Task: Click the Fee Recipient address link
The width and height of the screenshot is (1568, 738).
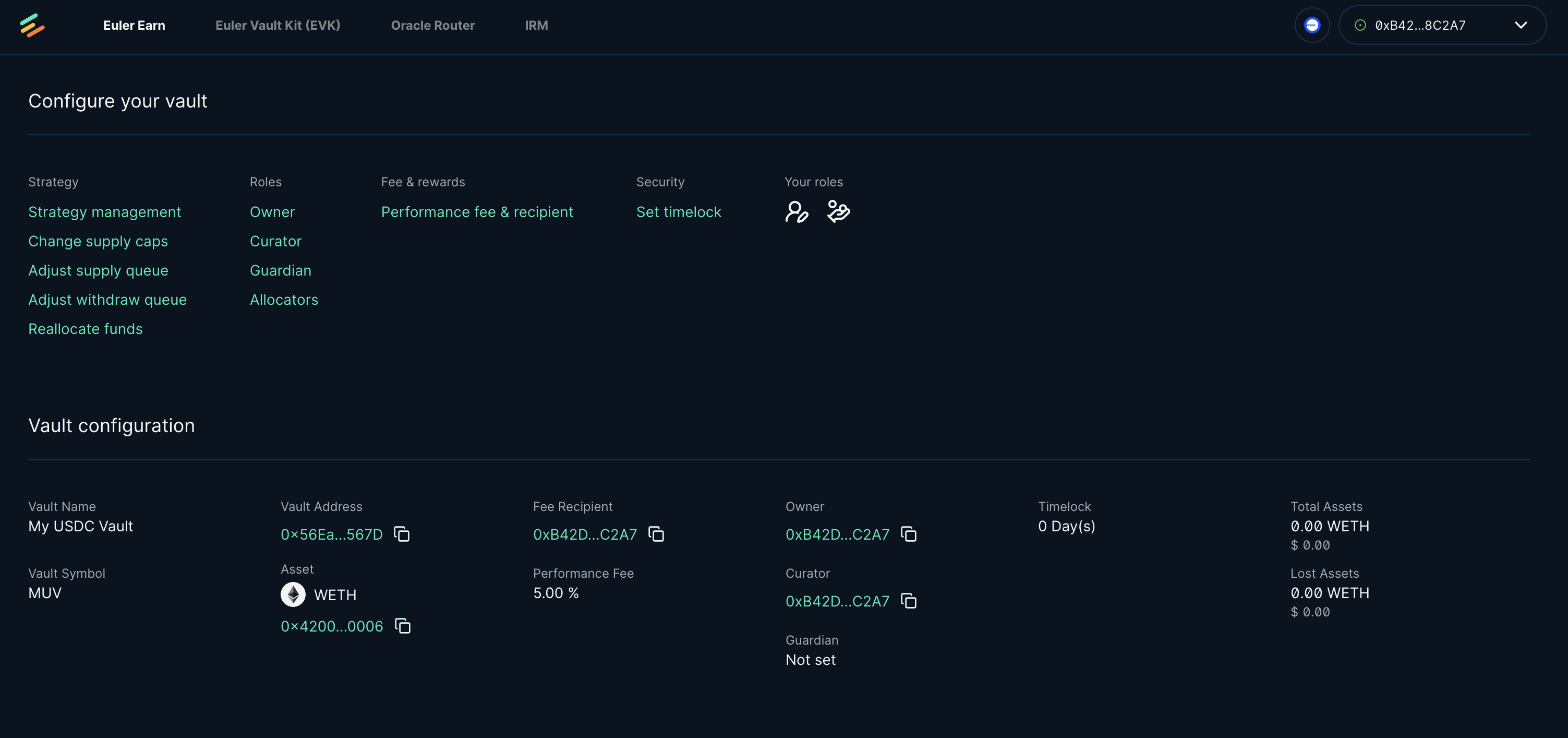Action: [585, 534]
